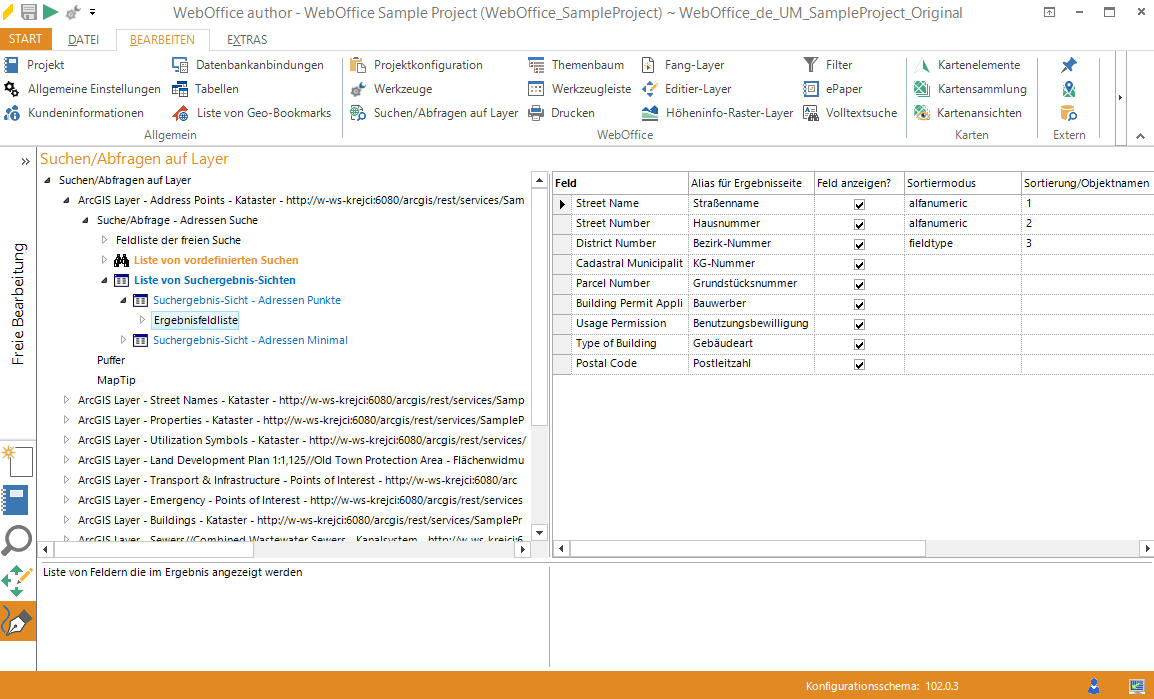Select 'Suchergebnis-Sicht - Adressen Minimal' item
Screen dimensions: 1154x699
pyautogui.click(x=250, y=340)
